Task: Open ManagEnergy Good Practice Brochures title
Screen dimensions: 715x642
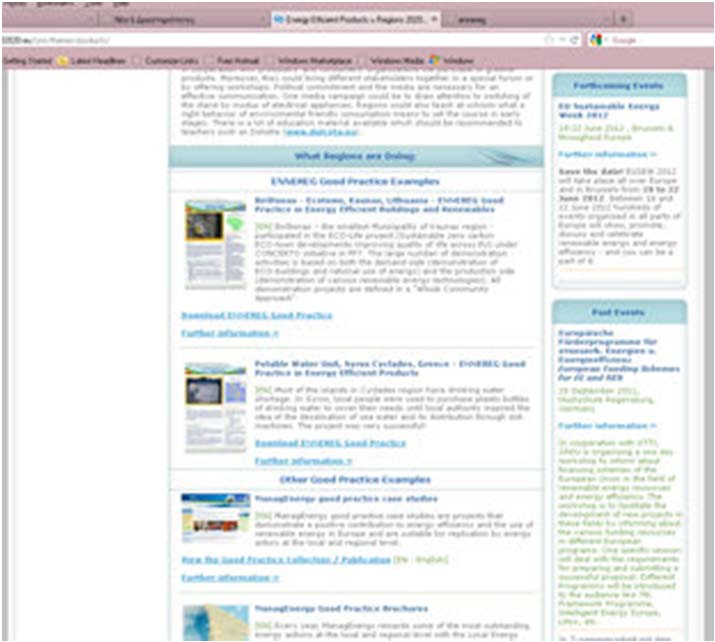Action: tap(341, 609)
